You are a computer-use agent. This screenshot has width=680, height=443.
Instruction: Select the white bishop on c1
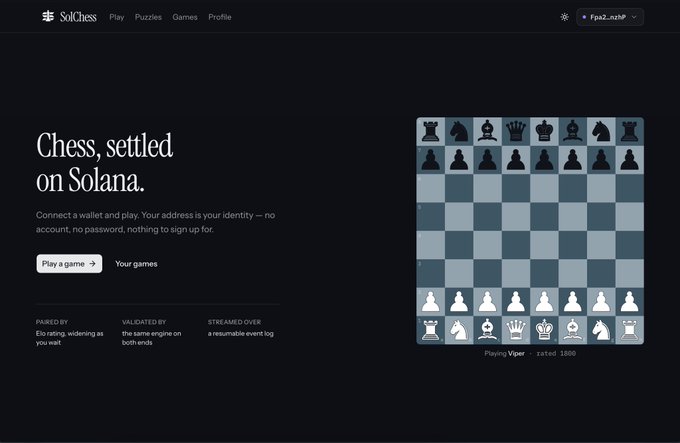tap(487, 330)
